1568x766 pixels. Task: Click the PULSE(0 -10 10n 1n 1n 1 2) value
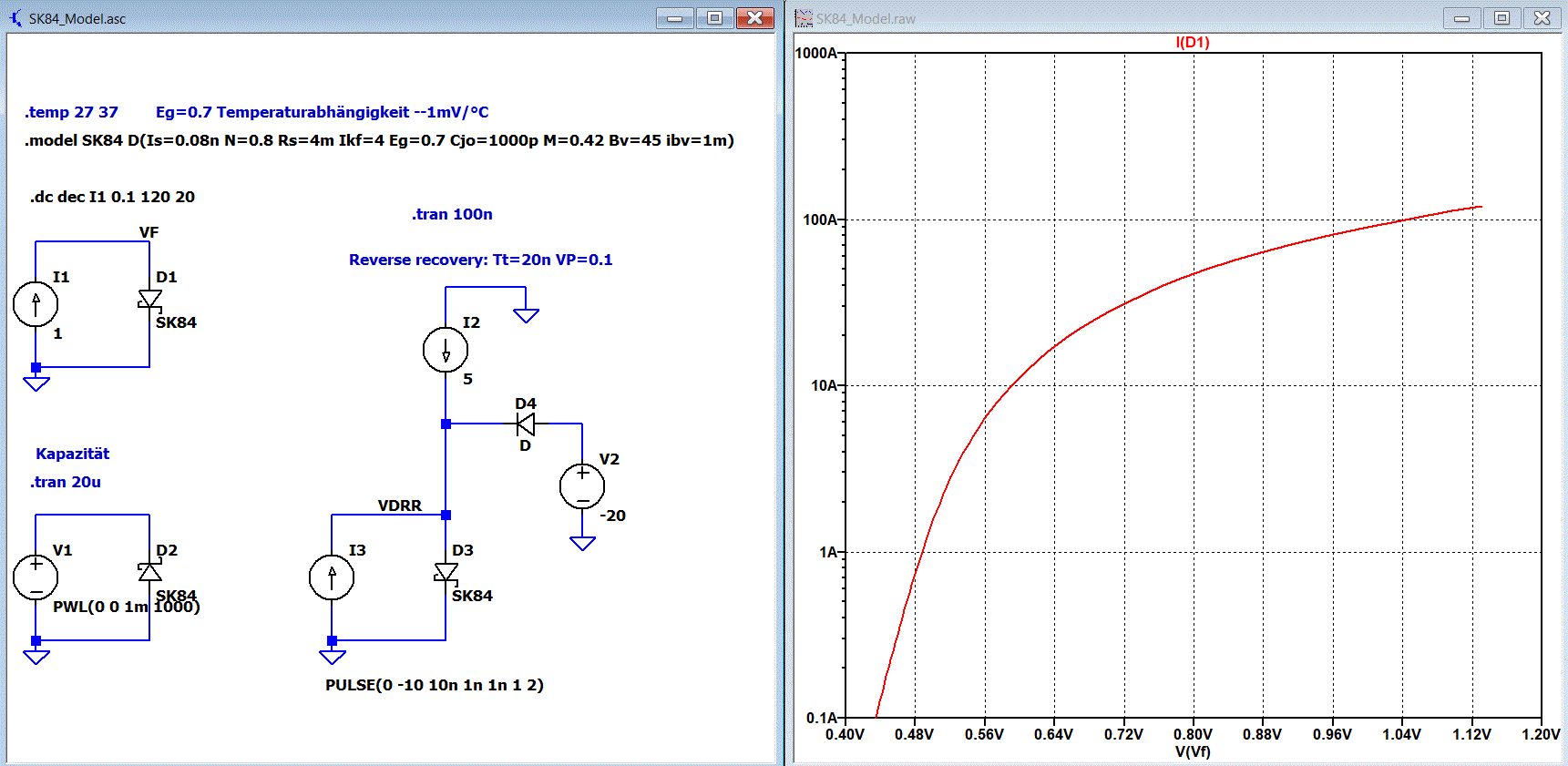pyautogui.click(x=434, y=685)
